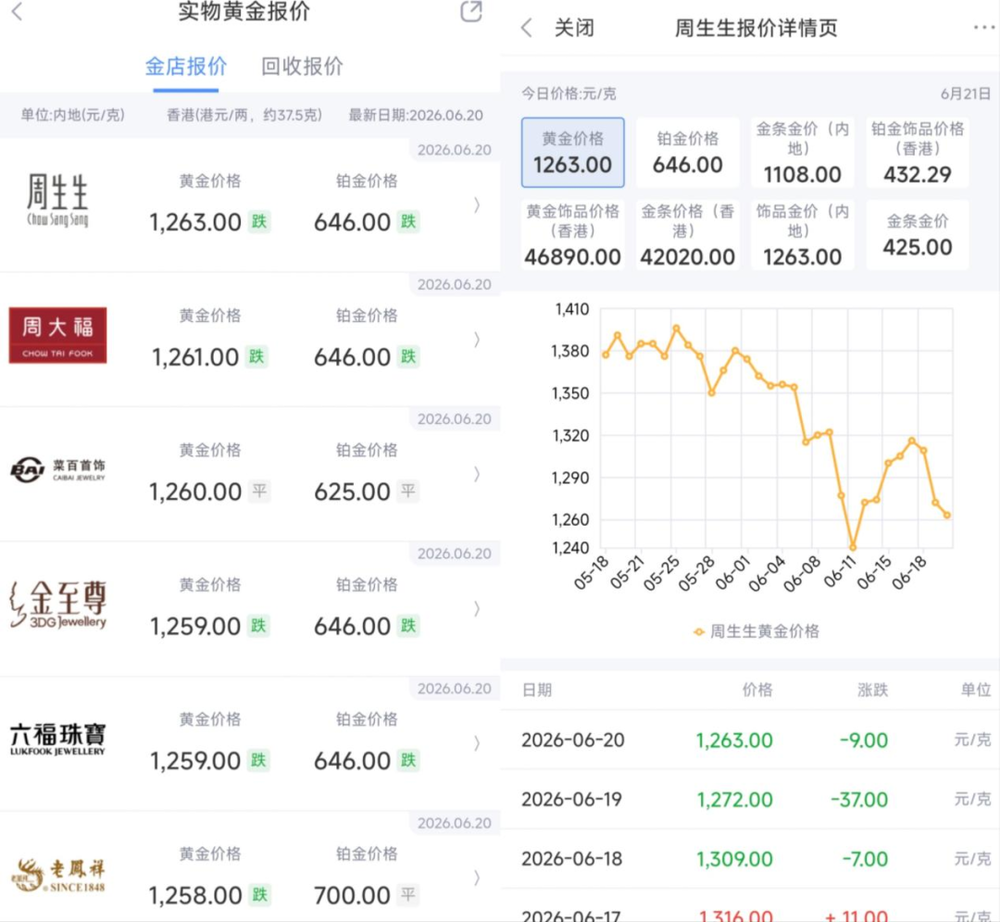The image size is (1000, 922).
Task: Tap 单位:内地(元/克) label
Action: coord(73,115)
